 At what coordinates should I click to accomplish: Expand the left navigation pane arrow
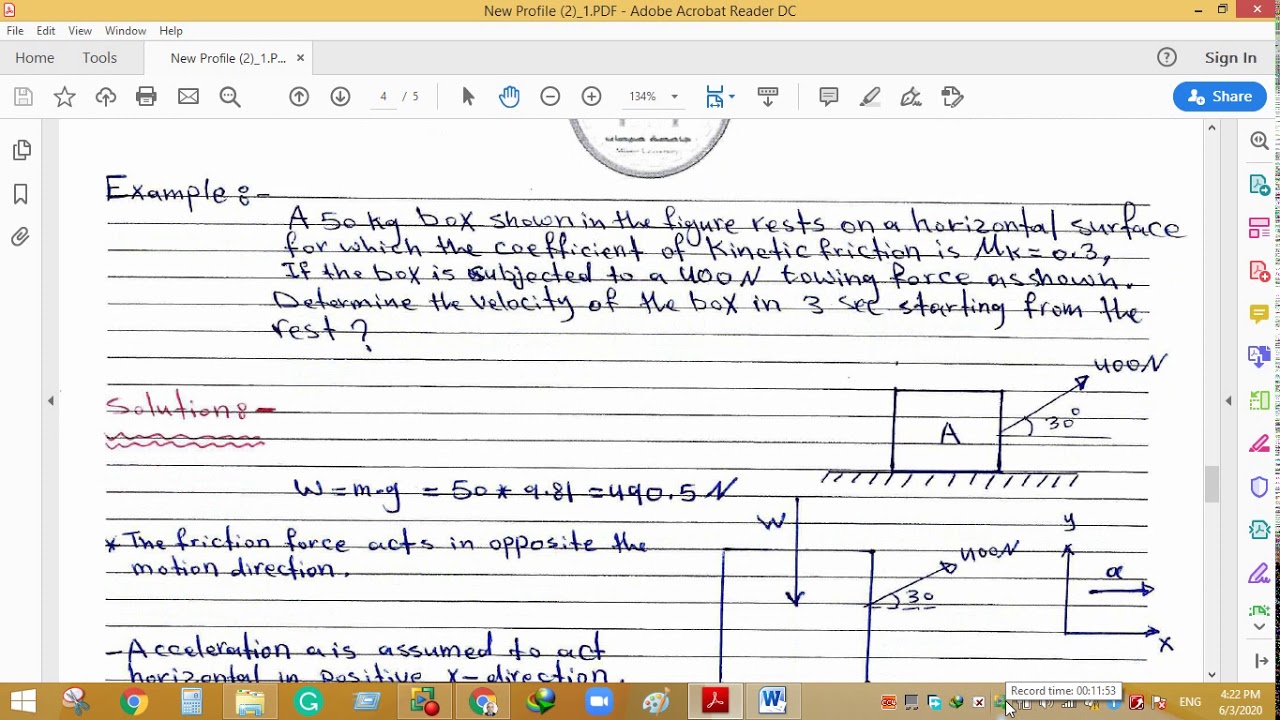pos(51,401)
